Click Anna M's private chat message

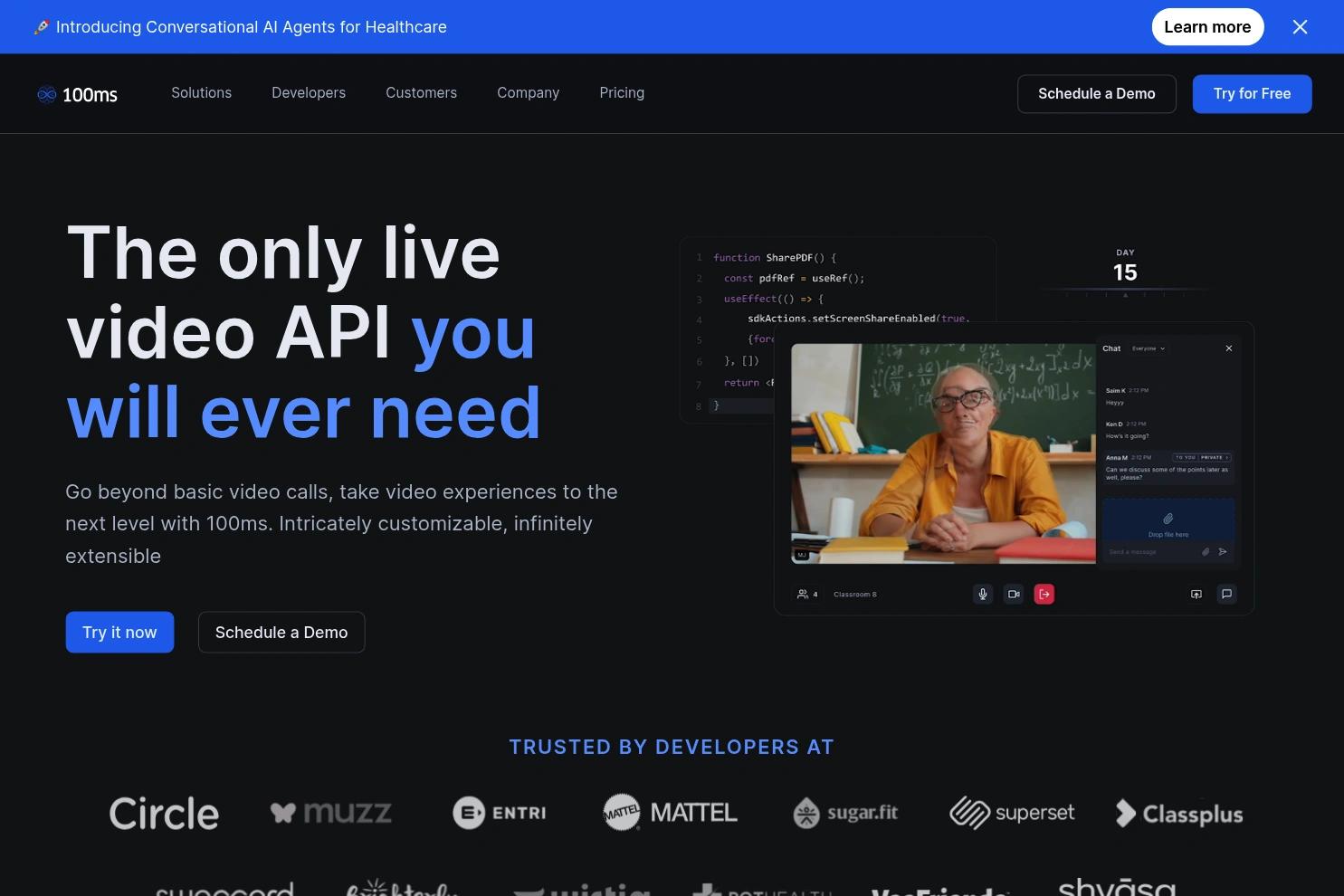[1168, 467]
